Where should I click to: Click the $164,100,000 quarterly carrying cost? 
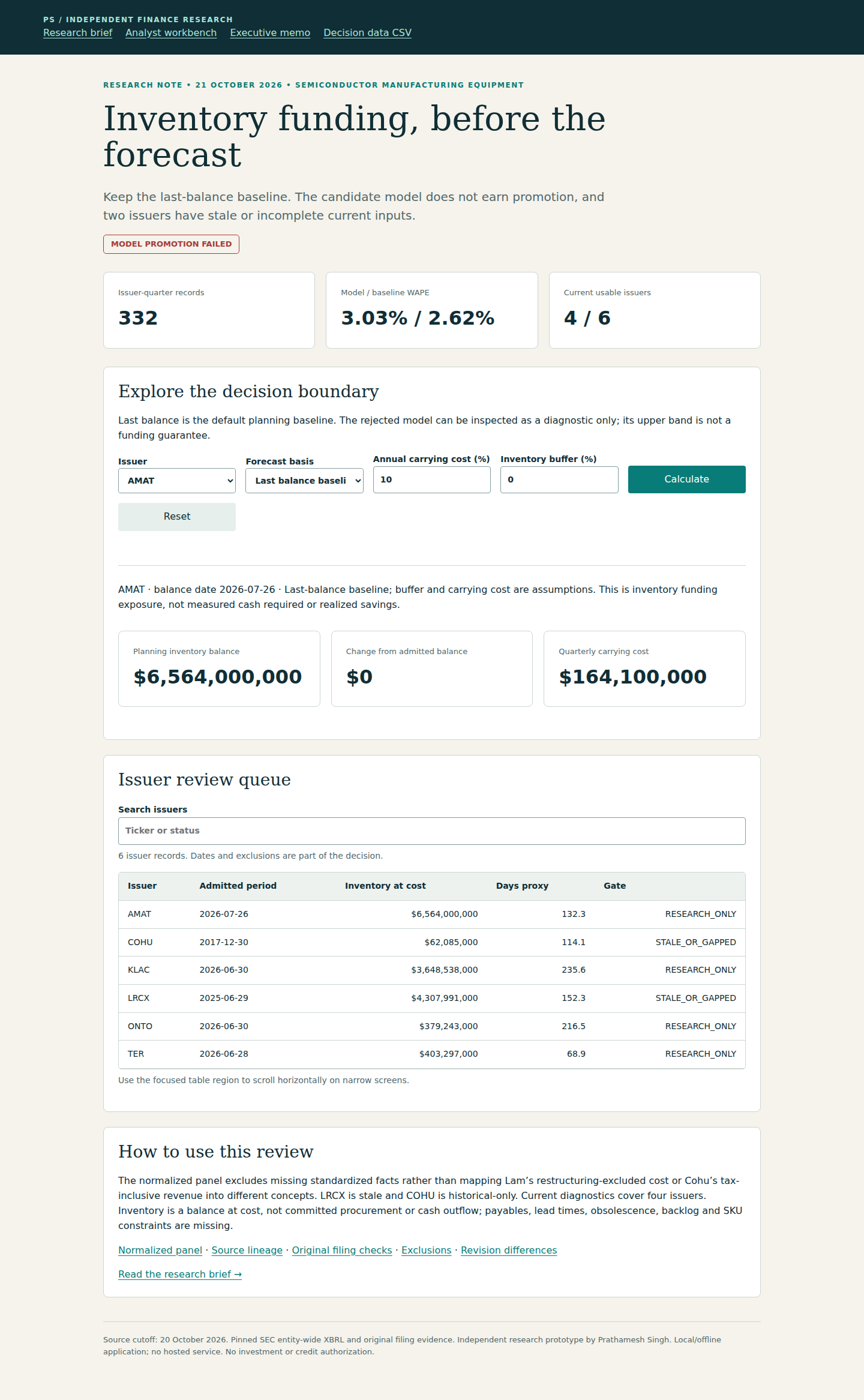click(632, 677)
